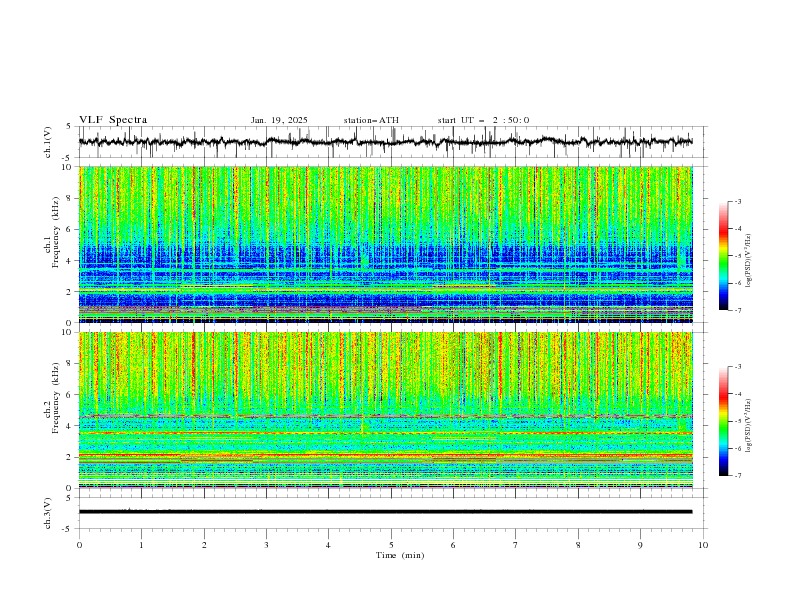The width and height of the screenshot is (792, 612).
Task: Click the '9' tick on Time axis
Action: pos(640,545)
